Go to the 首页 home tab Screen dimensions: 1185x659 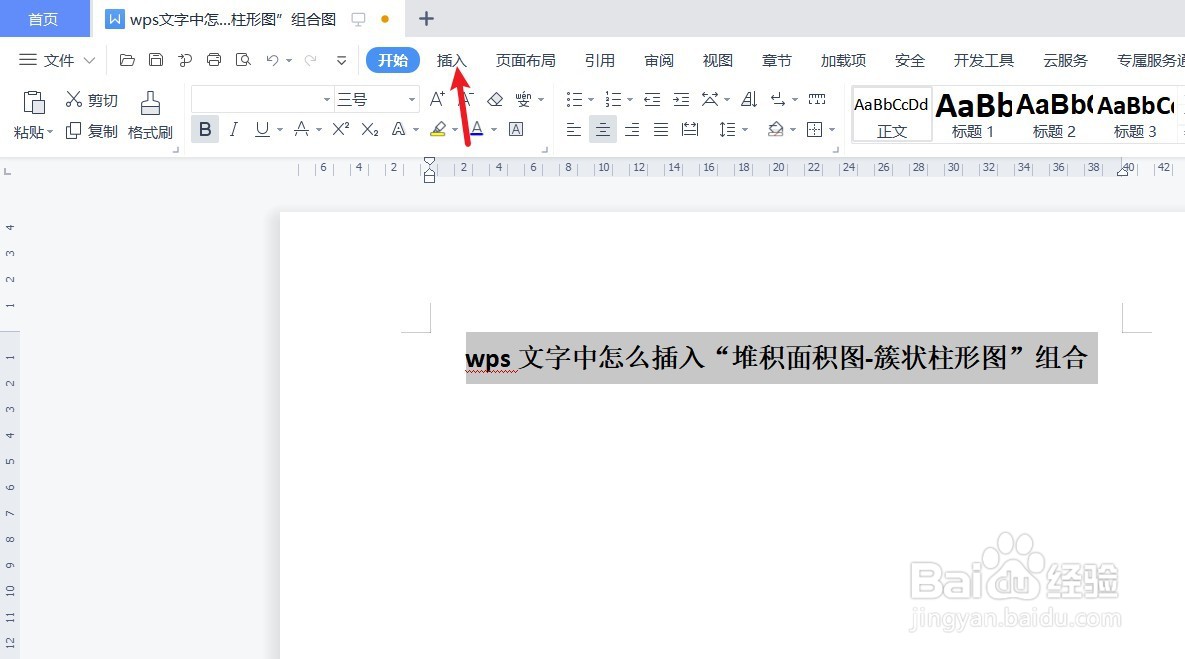[x=43, y=19]
